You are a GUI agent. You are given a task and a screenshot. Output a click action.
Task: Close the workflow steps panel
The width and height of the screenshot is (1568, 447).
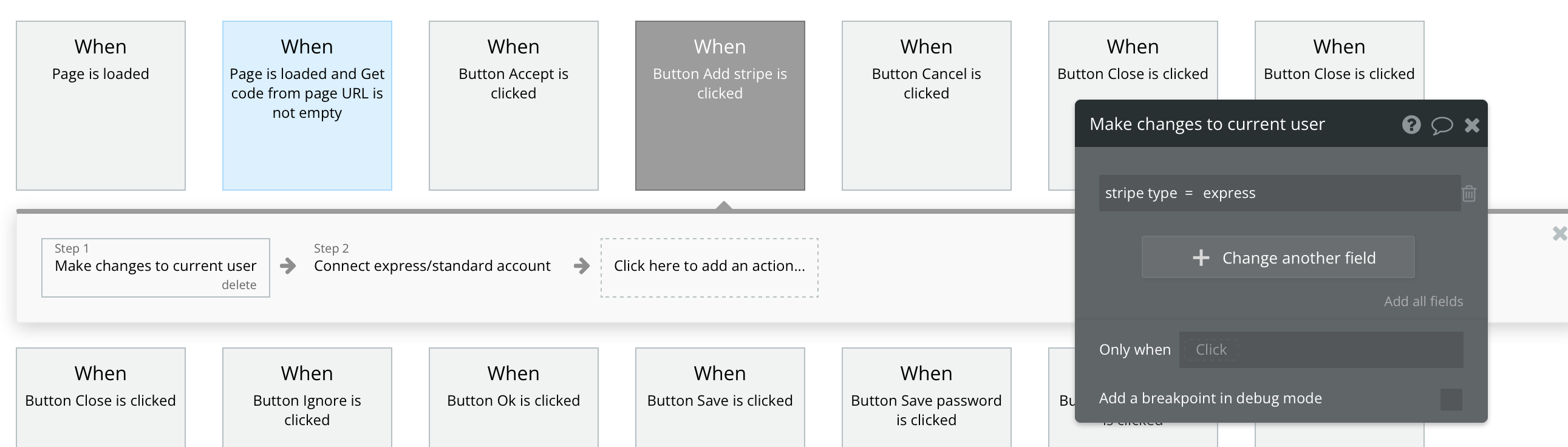(x=1559, y=233)
